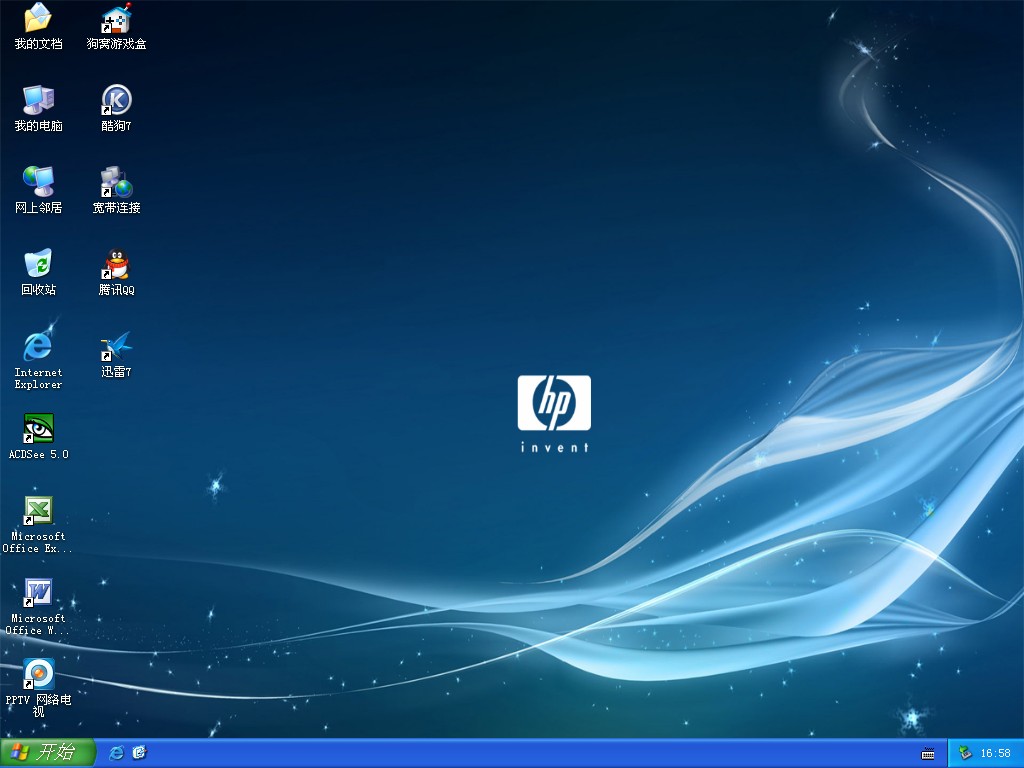Select the Microsoft Office Excel shortcut
The width and height of the screenshot is (1024, 768).
click(38, 510)
